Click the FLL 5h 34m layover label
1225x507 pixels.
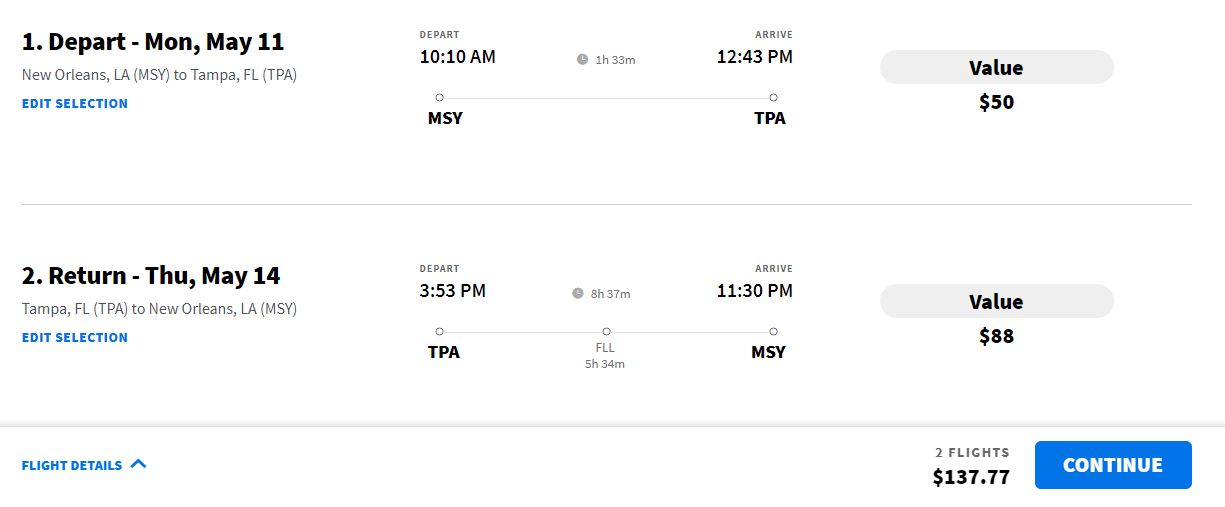pyautogui.click(x=605, y=356)
